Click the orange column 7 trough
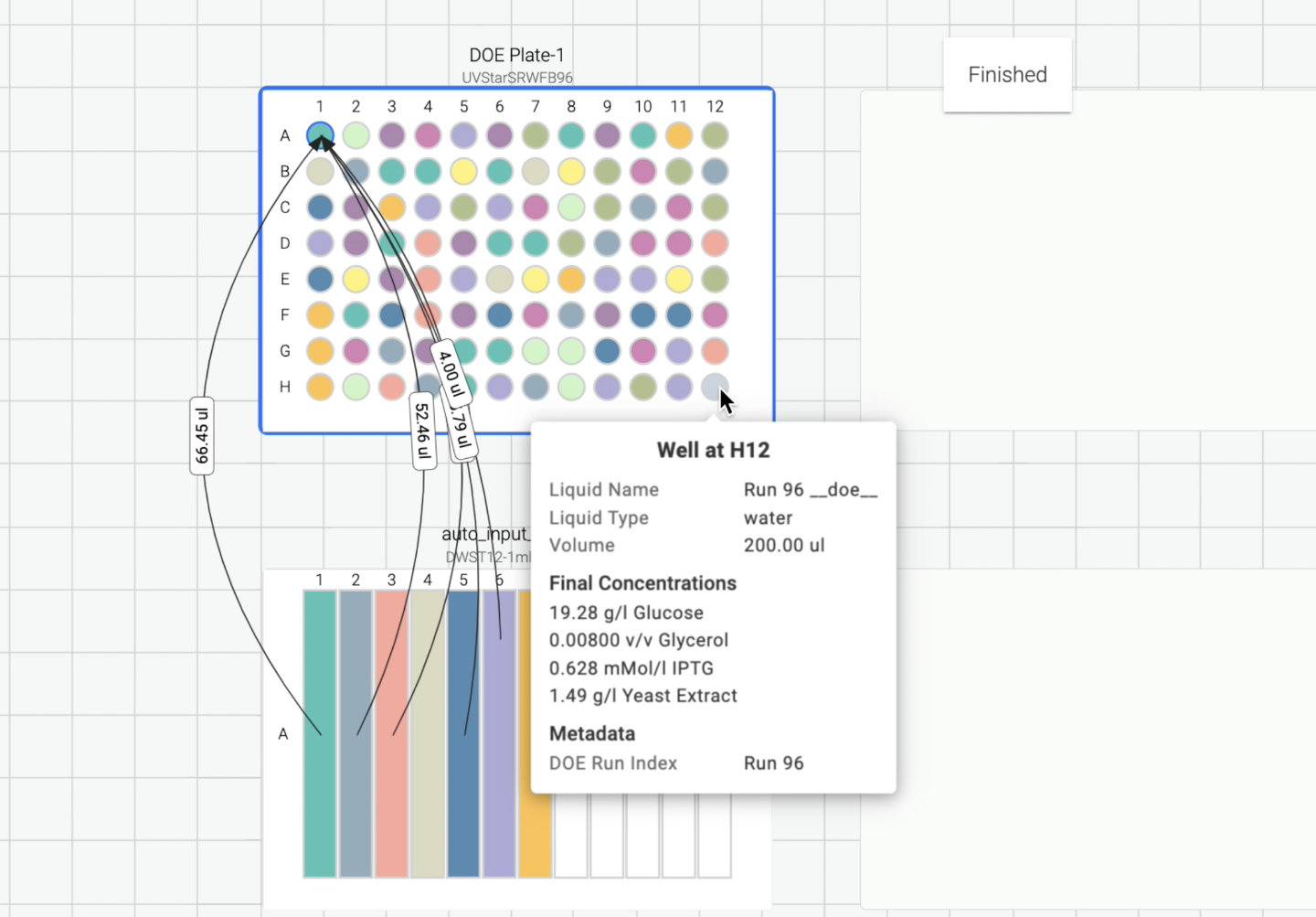Screen dimensions: 1316x917 click(x=536, y=837)
